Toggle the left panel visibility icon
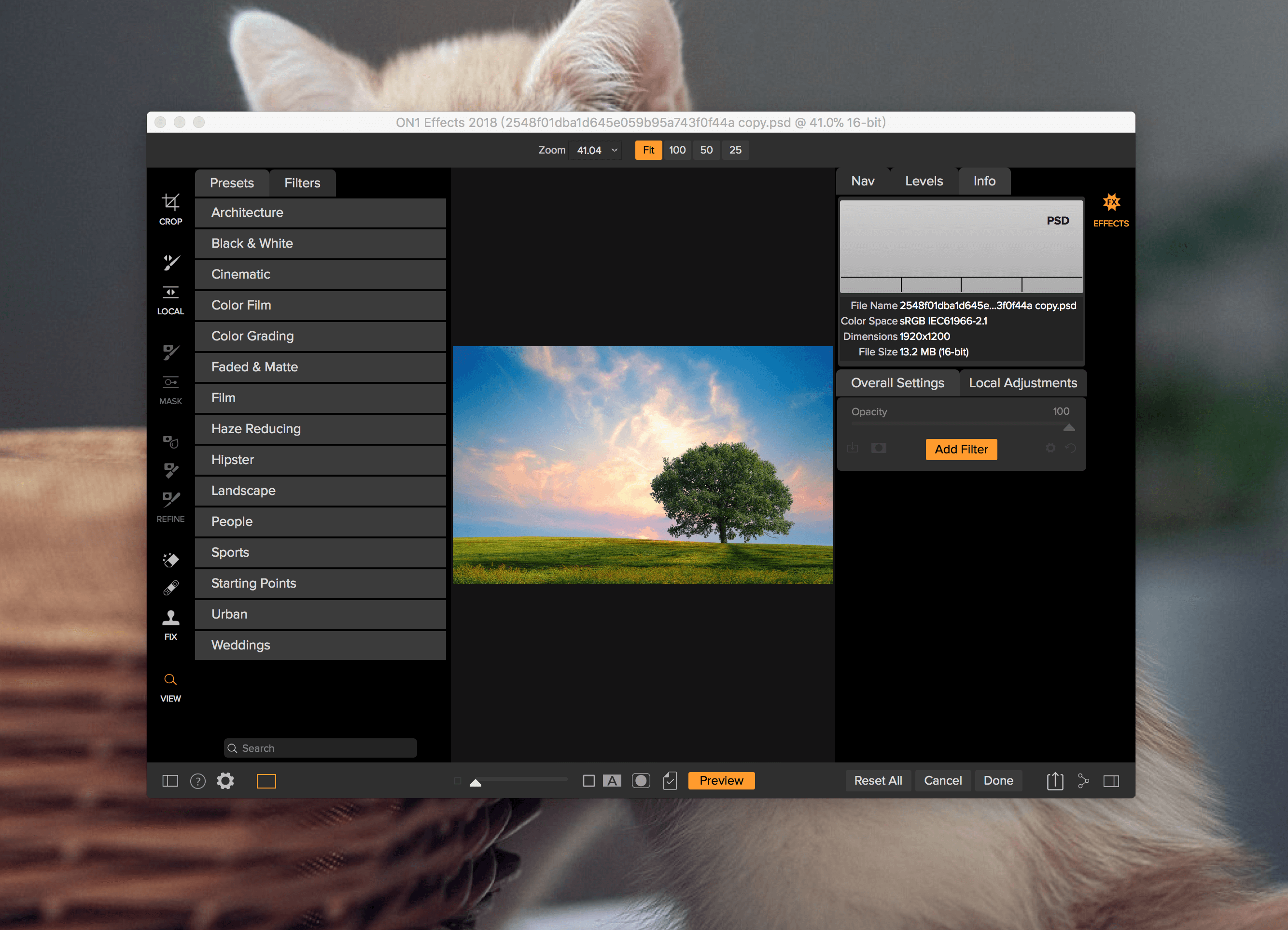Viewport: 1288px width, 930px height. point(170,781)
